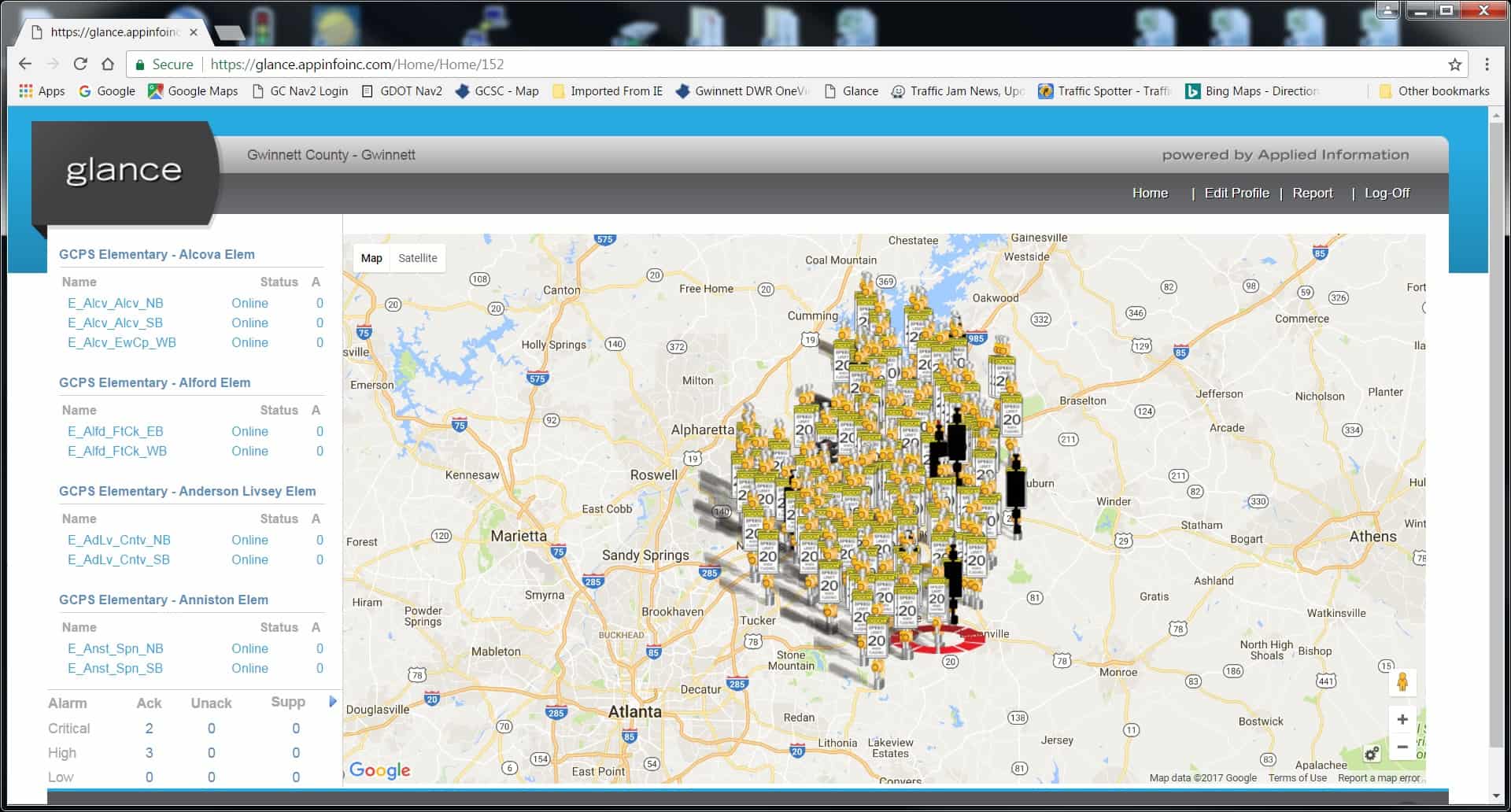This screenshot has height=812, width=1511.
Task: Open the Other bookmarks folder
Action: (x=1434, y=91)
